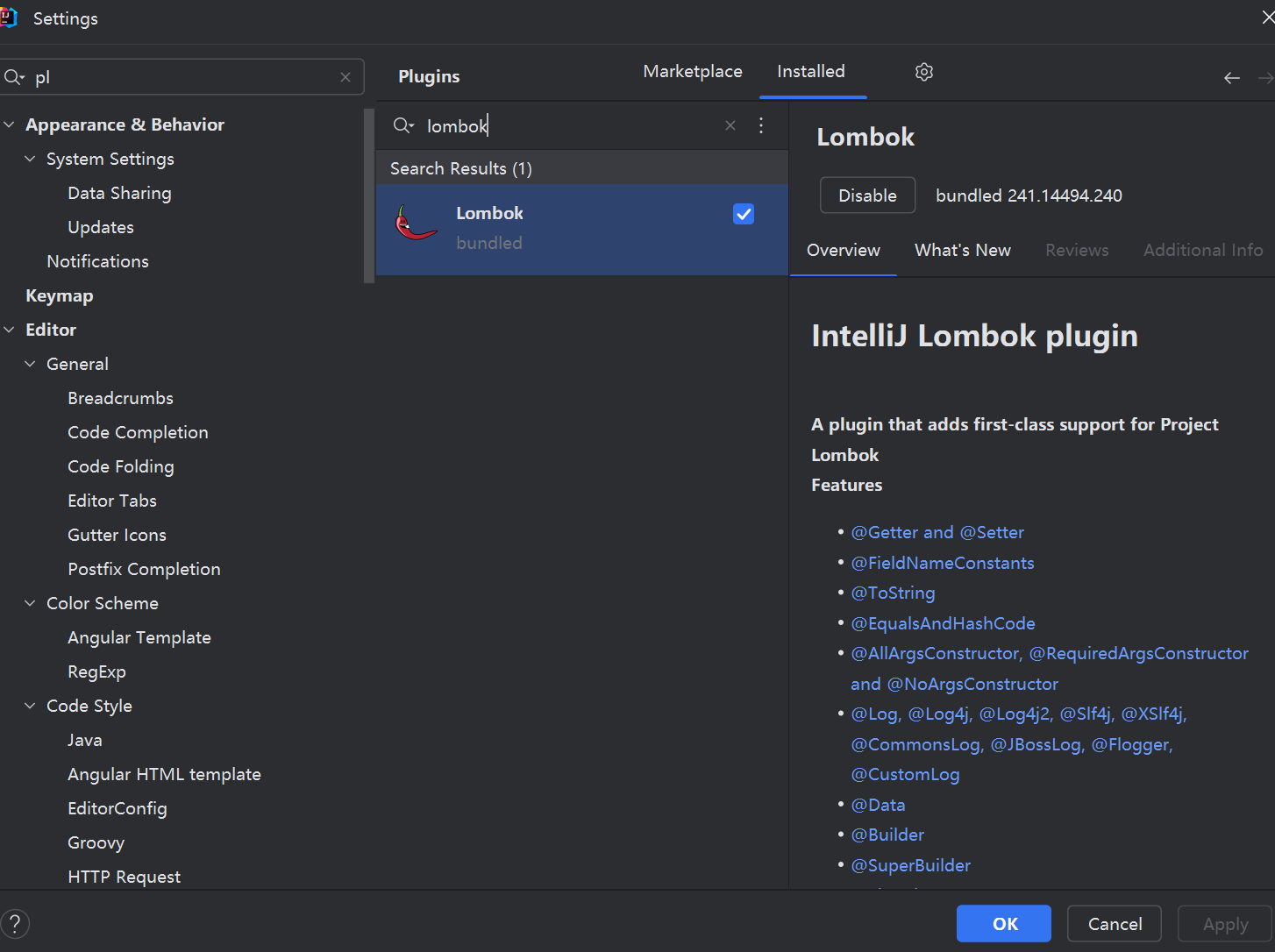Image resolution: width=1275 pixels, height=952 pixels.
Task: Open the @Builder link
Action: 887,835
